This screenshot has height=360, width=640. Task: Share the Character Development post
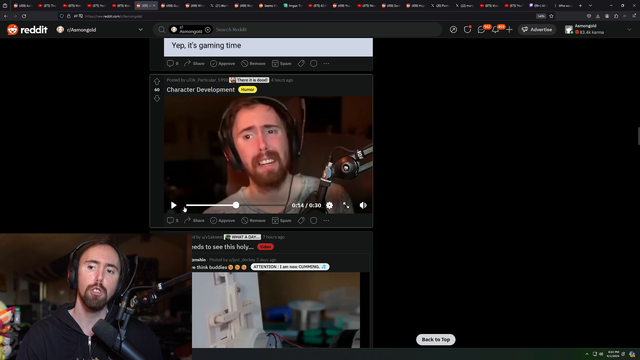pos(194,220)
